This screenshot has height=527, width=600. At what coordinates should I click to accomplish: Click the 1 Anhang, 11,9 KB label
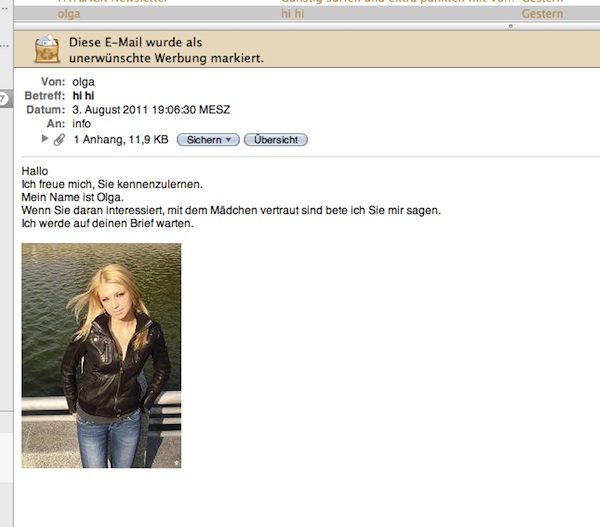tap(121, 139)
